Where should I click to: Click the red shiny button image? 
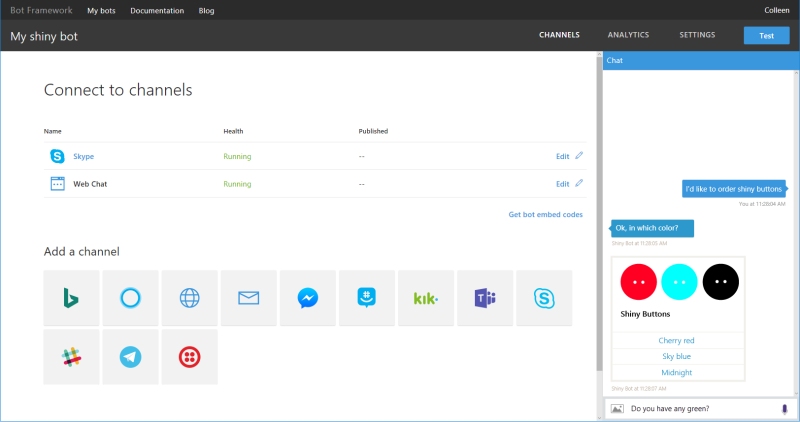638,282
